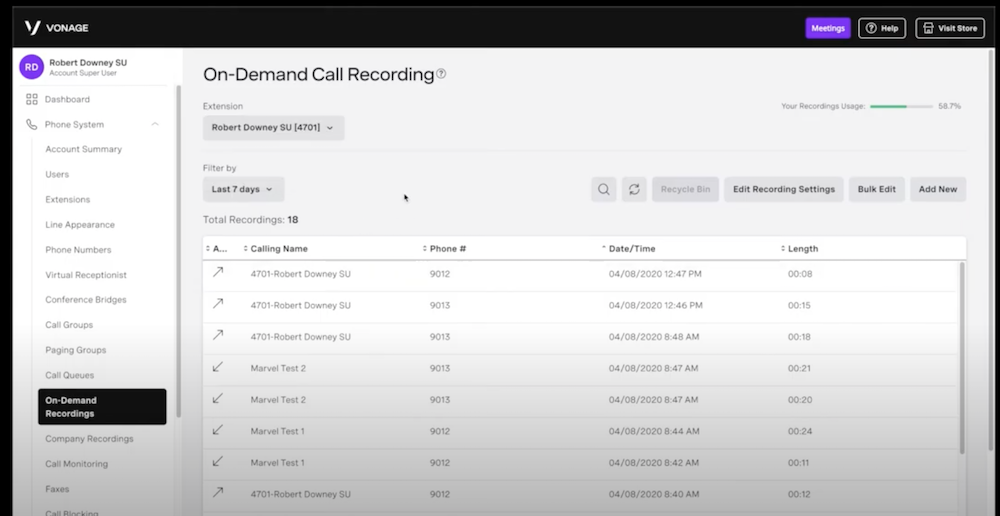The image size is (1000, 516).
Task: Open Call Queues in the sidebar
Action: 70,375
